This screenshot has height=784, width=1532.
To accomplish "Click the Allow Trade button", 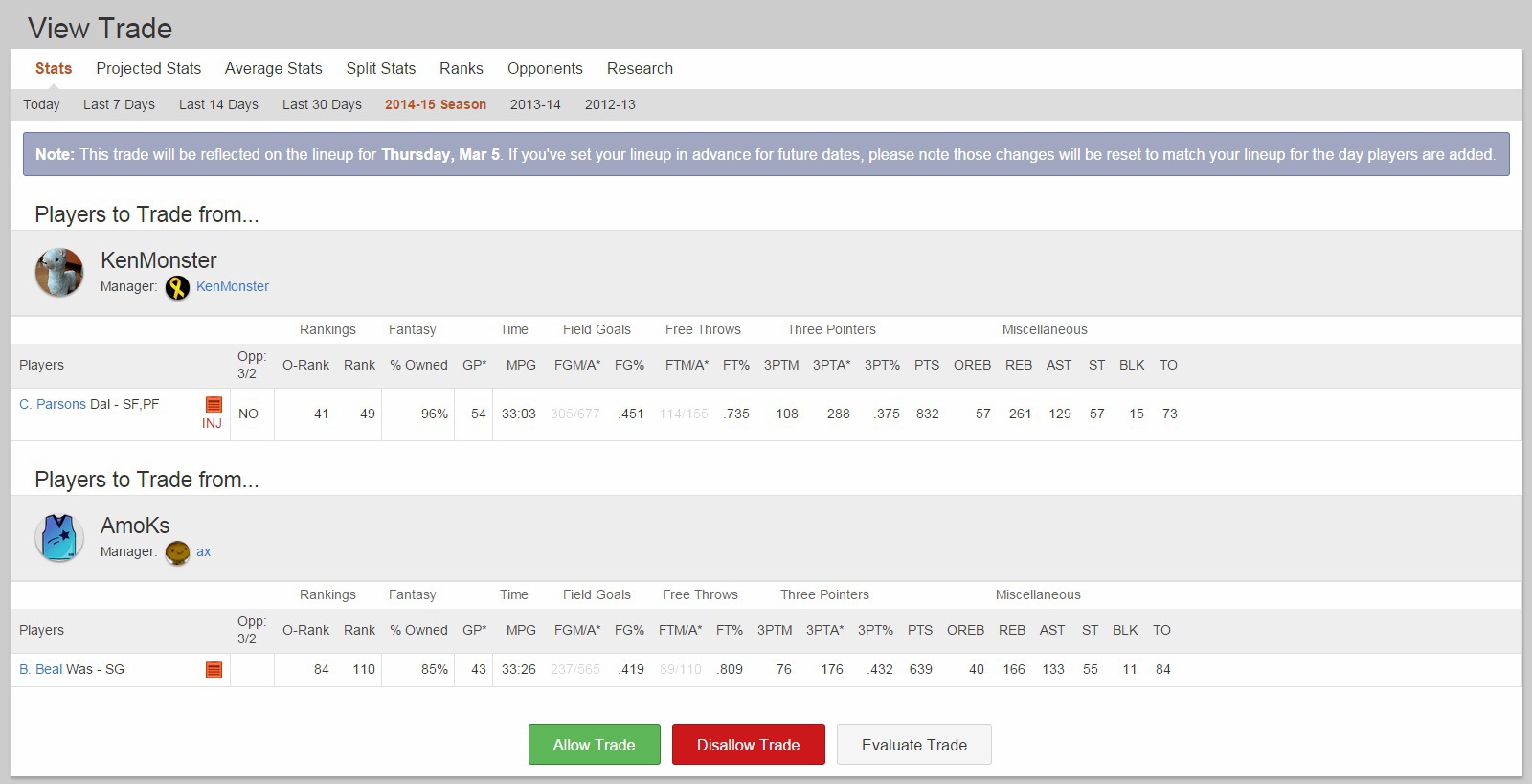I will pyautogui.click(x=595, y=745).
